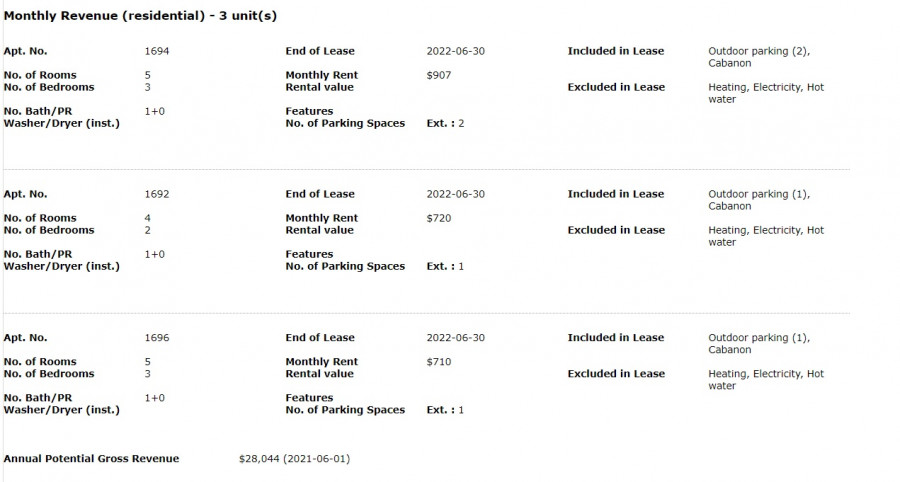Click apartment number 1694
This screenshot has height=482, width=900.
tap(157, 51)
